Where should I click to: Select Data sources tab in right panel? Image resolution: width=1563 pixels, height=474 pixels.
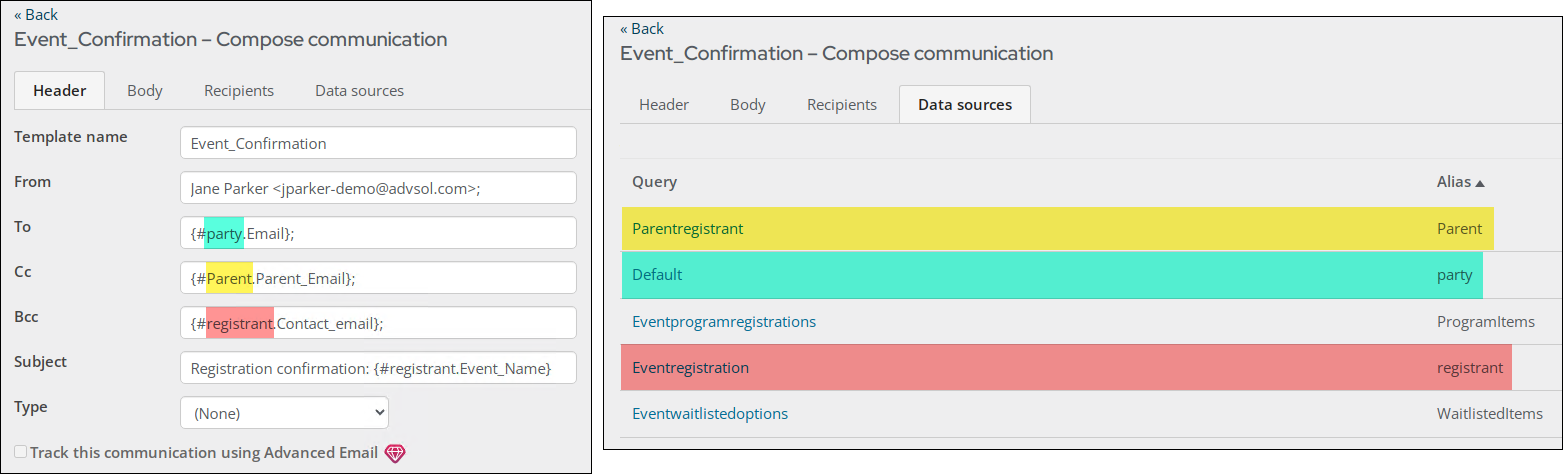[965, 104]
